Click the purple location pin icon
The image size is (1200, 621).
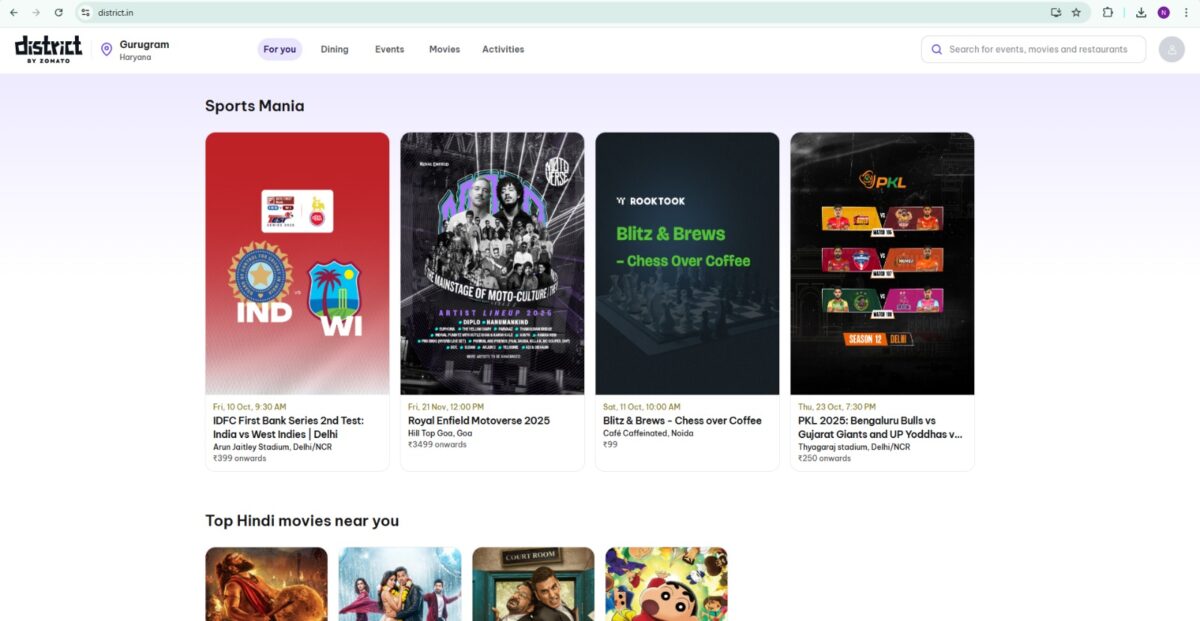[x=107, y=49]
